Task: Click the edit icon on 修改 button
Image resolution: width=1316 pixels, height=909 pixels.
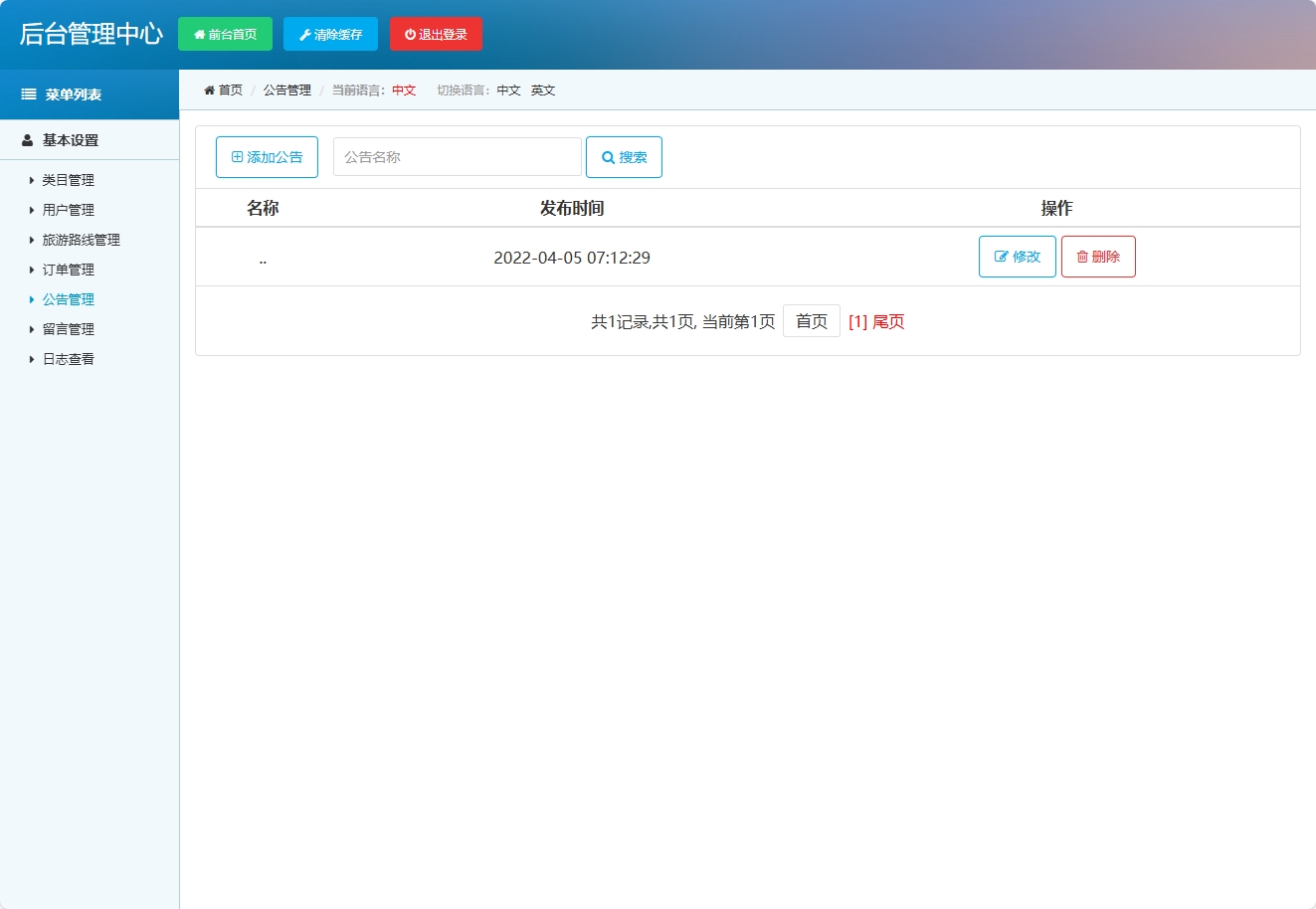Action: [x=1003, y=256]
